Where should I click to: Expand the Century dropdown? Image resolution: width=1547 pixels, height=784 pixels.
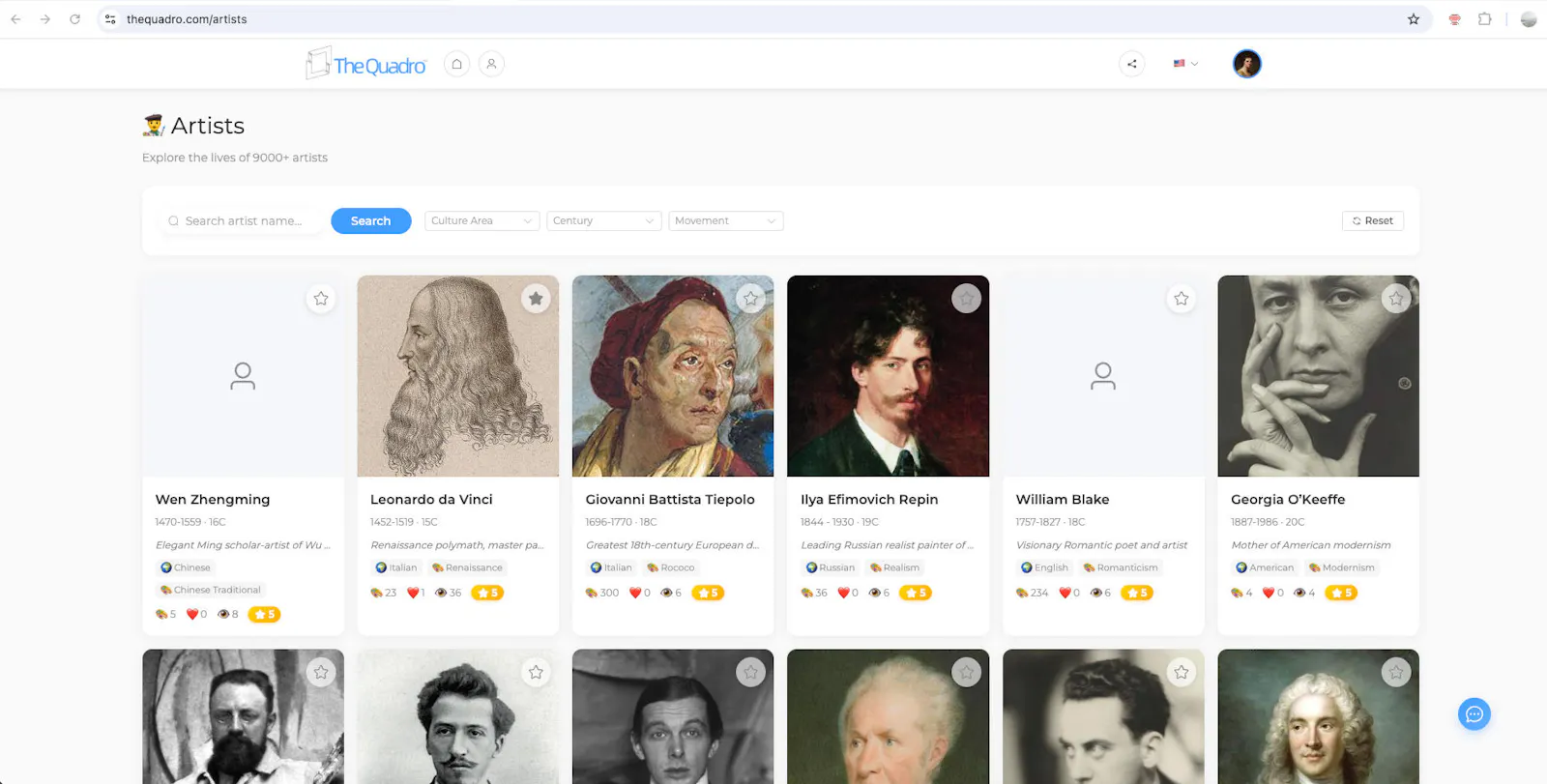pos(604,220)
